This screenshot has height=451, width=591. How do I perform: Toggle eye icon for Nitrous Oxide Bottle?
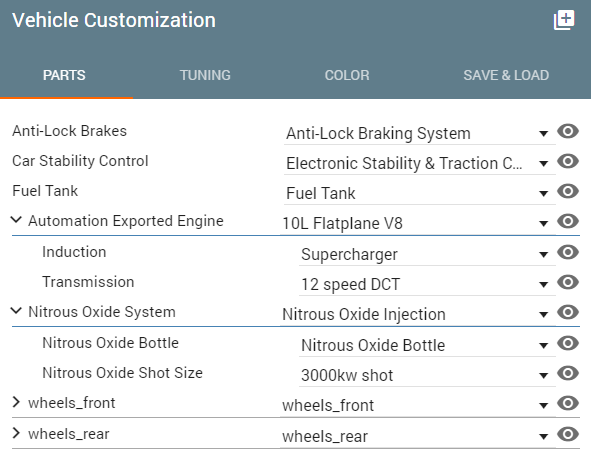(568, 343)
